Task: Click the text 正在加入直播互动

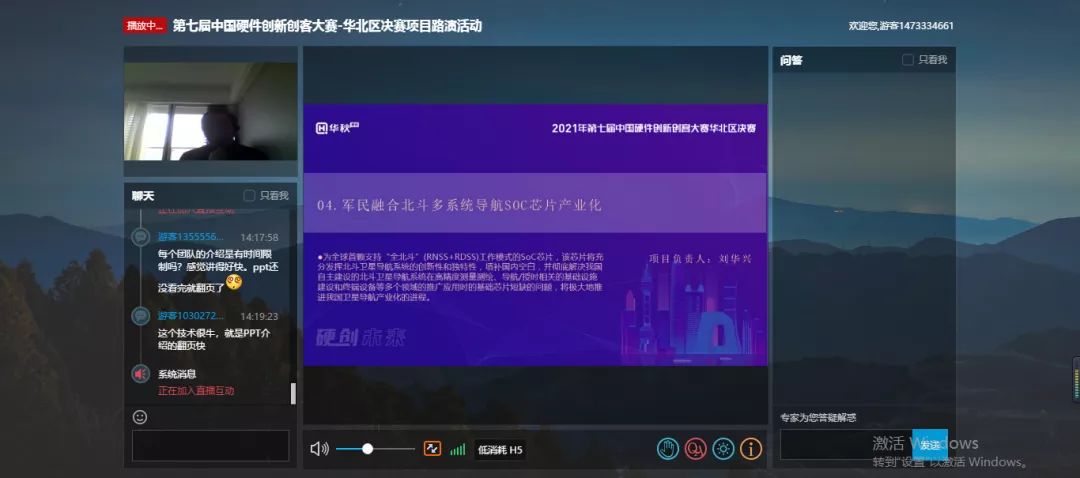Action: click(x=196, y=391)
